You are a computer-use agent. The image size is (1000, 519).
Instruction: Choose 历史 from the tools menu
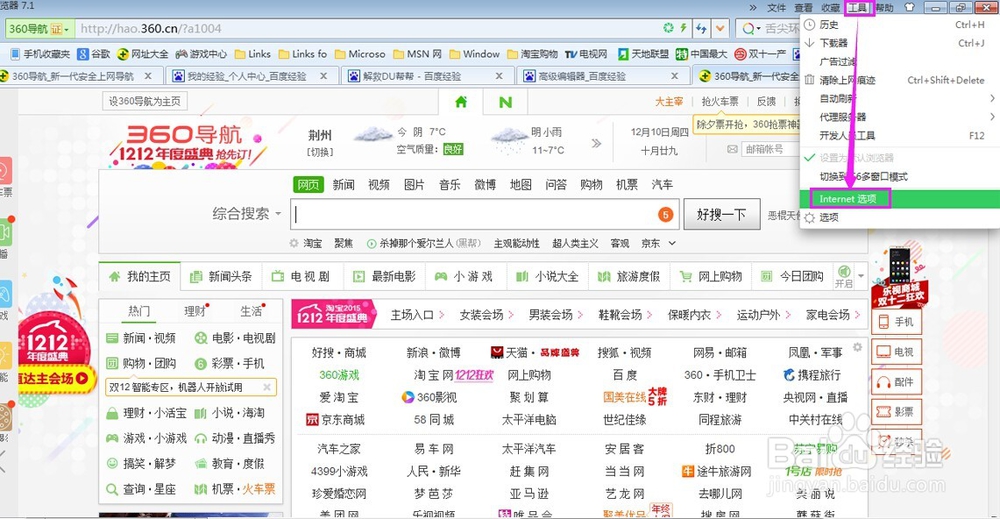pyautogui.click(x=899, y=25)
